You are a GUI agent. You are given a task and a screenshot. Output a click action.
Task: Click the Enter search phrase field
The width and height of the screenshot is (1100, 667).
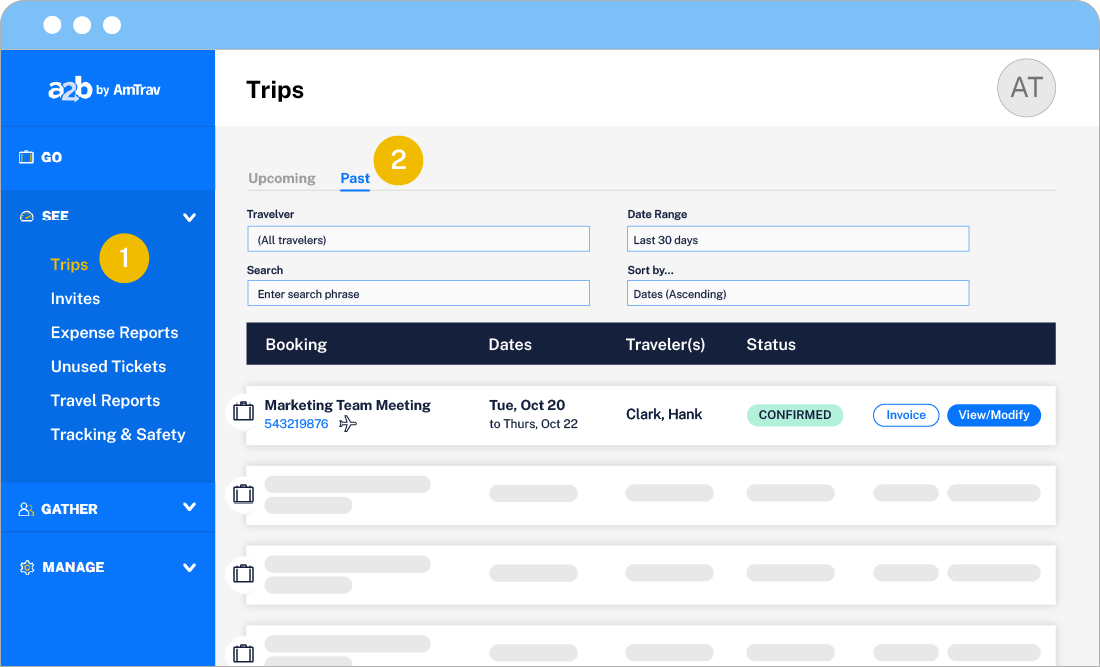pos(418,293)
